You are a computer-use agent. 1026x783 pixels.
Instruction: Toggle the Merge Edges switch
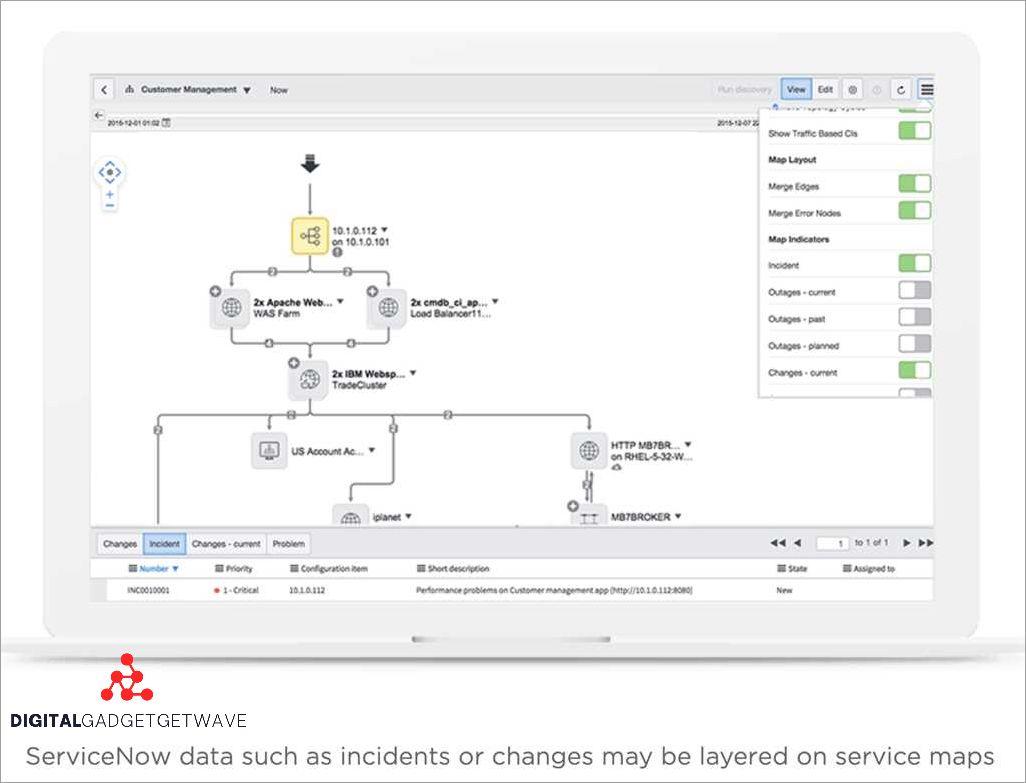[x=914, y=184]
